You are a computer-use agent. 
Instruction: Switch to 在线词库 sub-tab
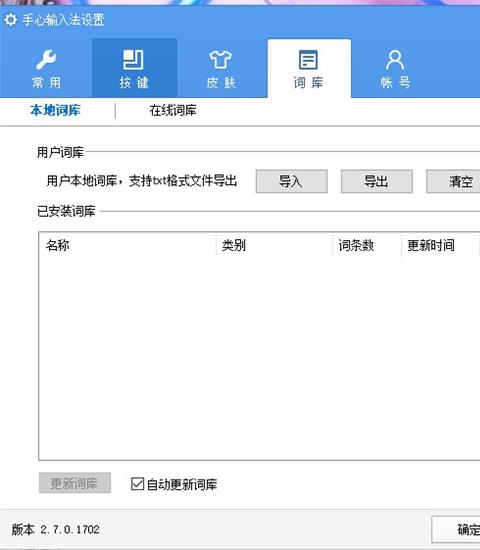coord(173,110)
